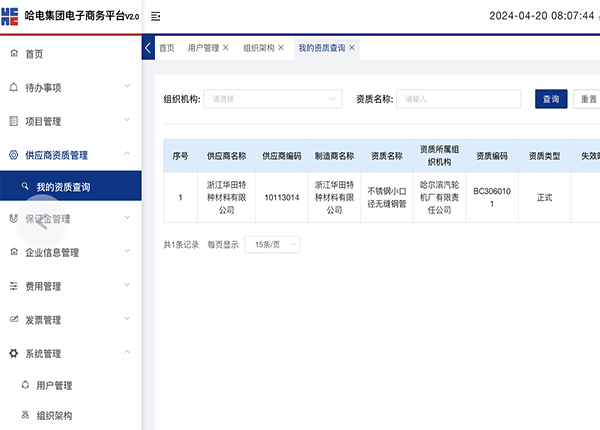Viewport: 600px width, 430px height.
Task: Click the 待办事项 bell icon
Action: click(x=13, y=88)
